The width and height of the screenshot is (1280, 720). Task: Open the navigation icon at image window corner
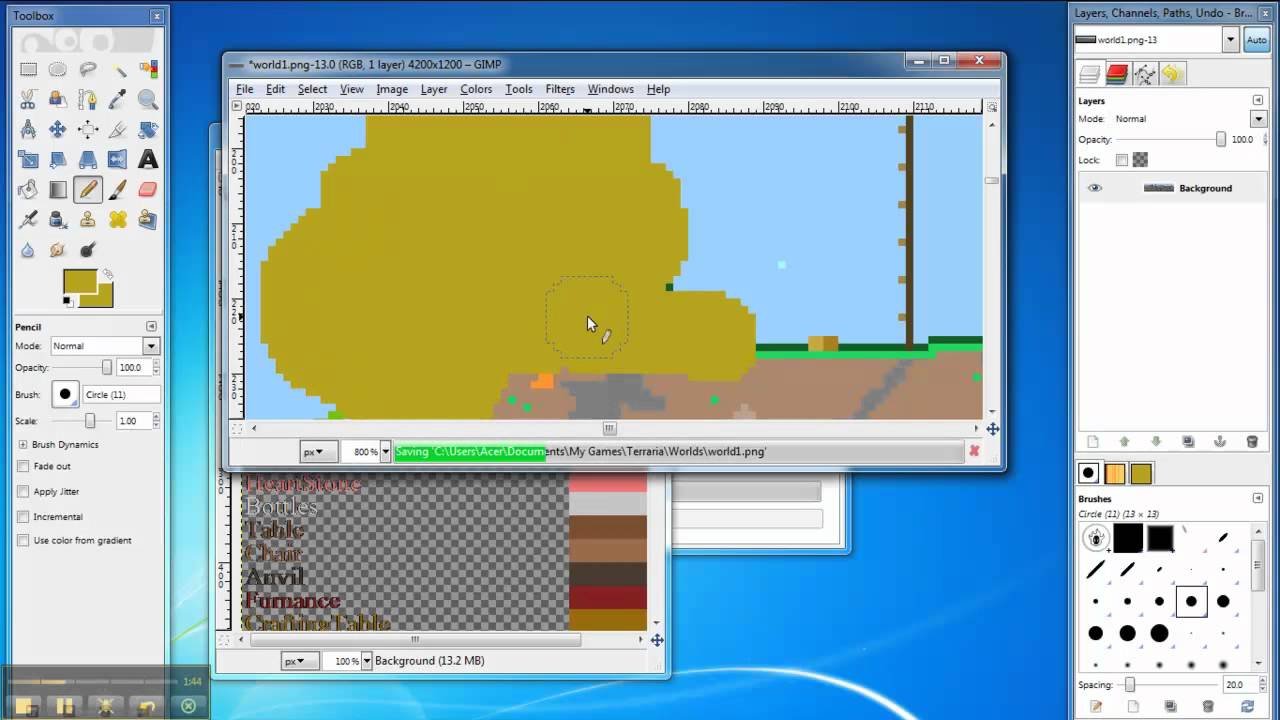coord(992,429)
